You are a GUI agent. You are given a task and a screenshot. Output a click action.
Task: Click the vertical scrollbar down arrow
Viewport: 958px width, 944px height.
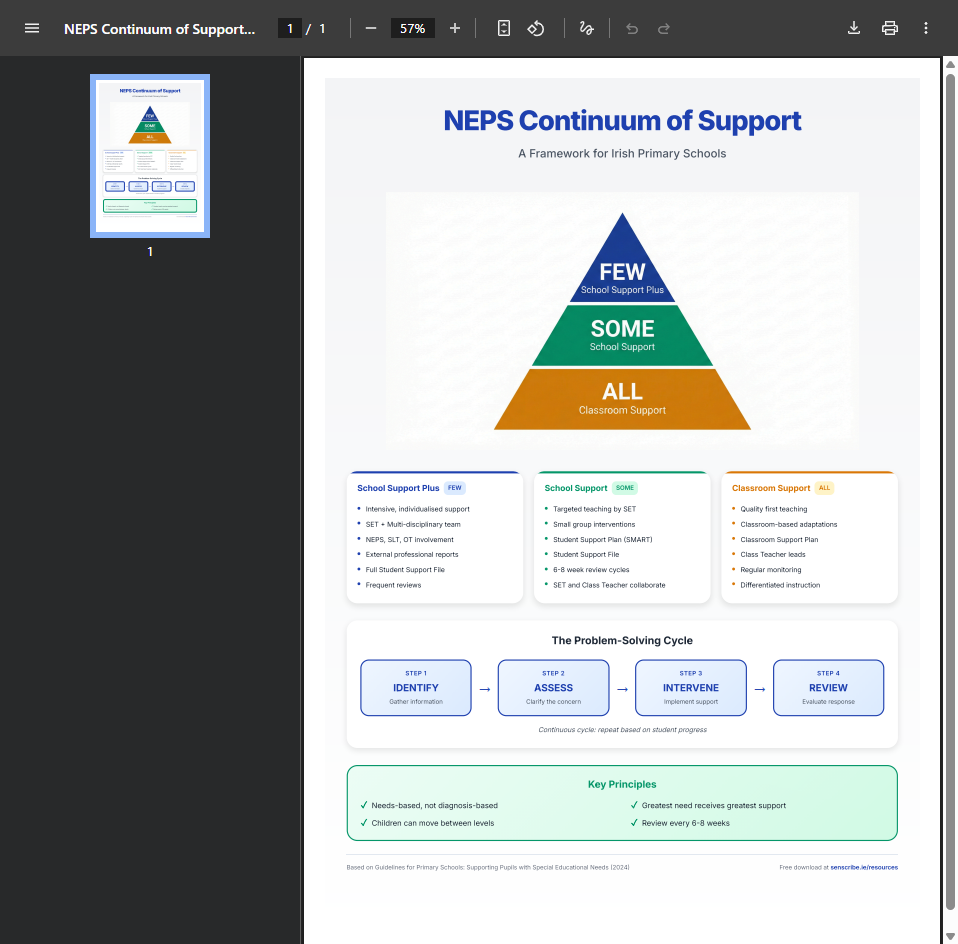click(950, 935)
